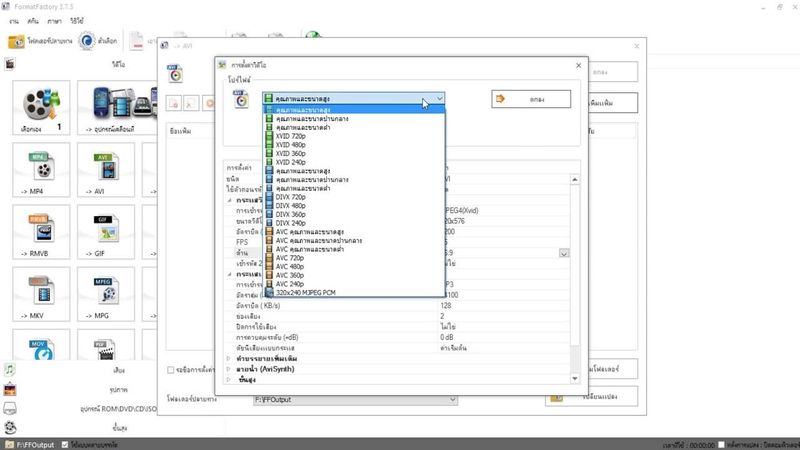
Task: Click the first small toolbar icon in -> AVI window
Action: (173, 103)
